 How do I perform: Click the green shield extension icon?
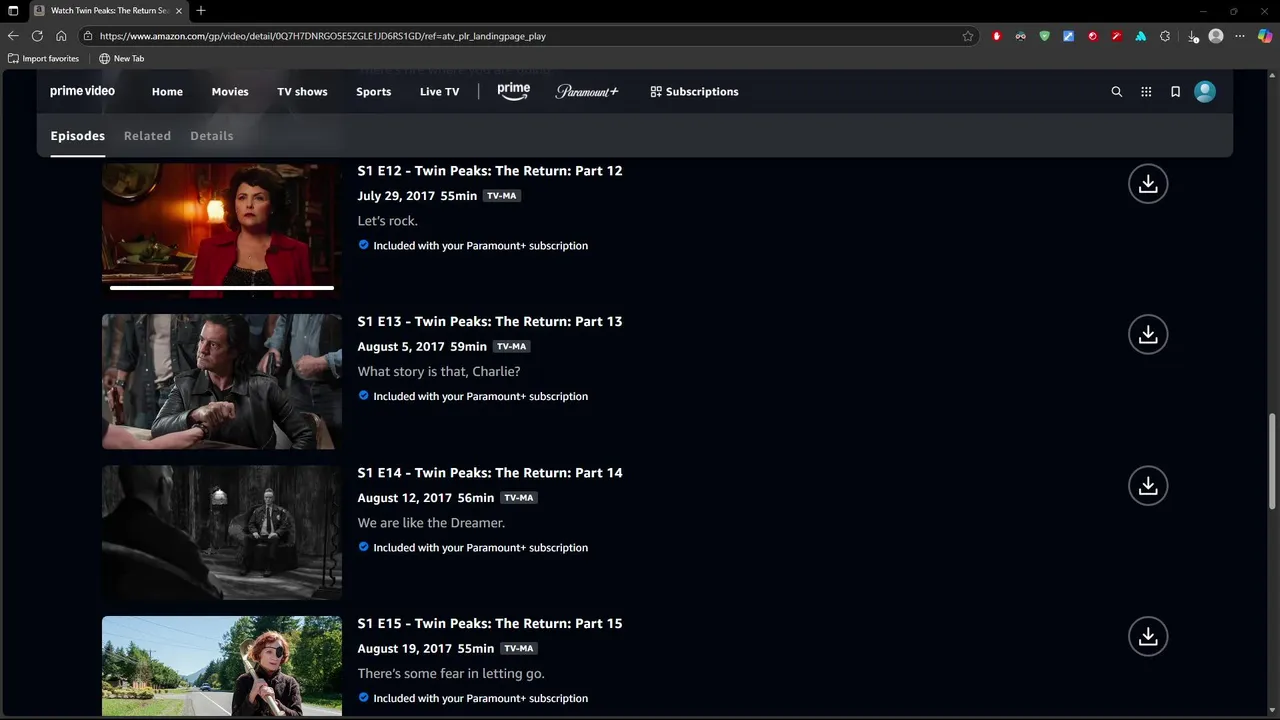tap(1045, 36)
